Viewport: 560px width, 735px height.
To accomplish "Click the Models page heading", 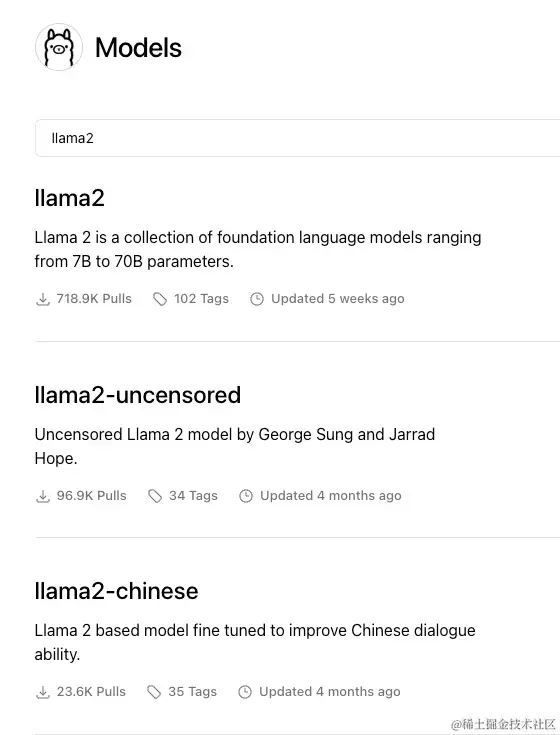I will click(138, 48).
